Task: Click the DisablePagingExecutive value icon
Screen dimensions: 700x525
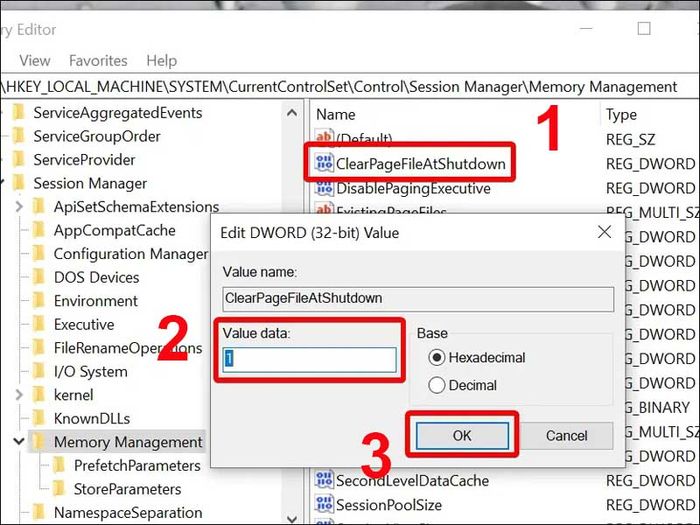Action: coord(324,188)
